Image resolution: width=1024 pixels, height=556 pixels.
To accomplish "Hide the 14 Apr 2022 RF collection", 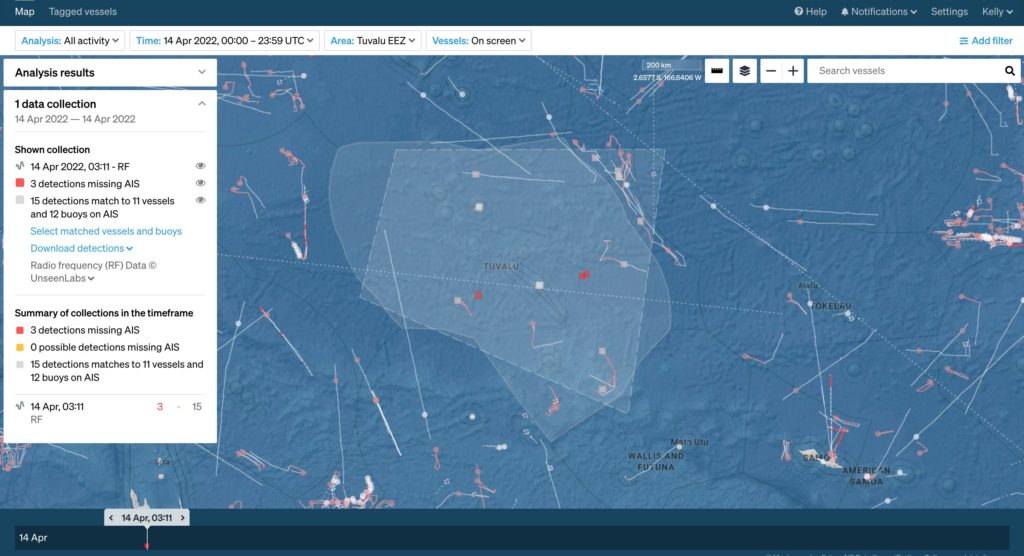I will (201, 166).
